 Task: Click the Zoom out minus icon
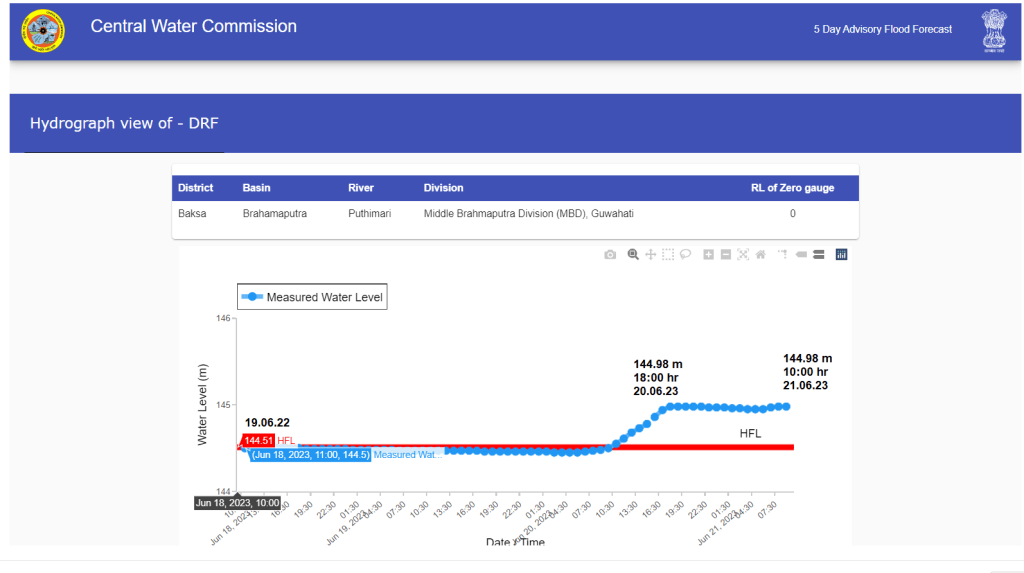click(x=726, y=255)
